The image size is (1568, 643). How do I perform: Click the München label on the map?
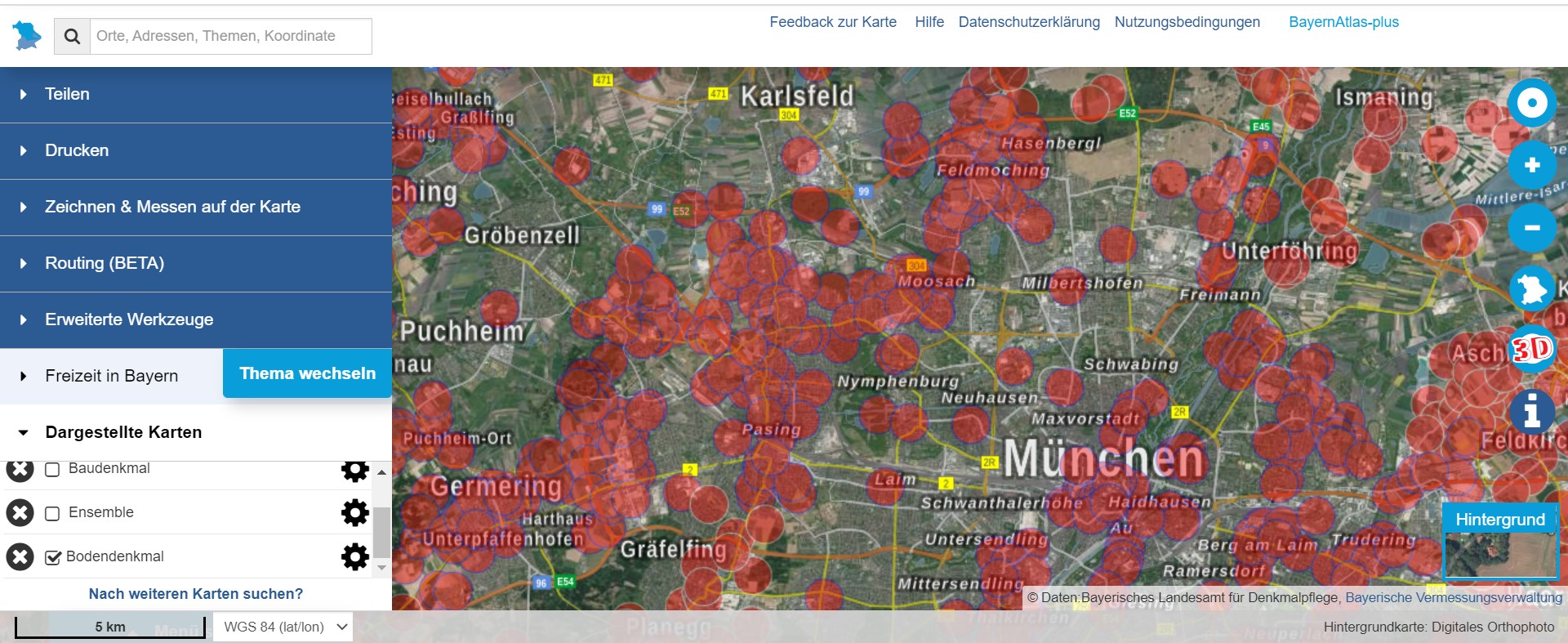click(1104, 458)
